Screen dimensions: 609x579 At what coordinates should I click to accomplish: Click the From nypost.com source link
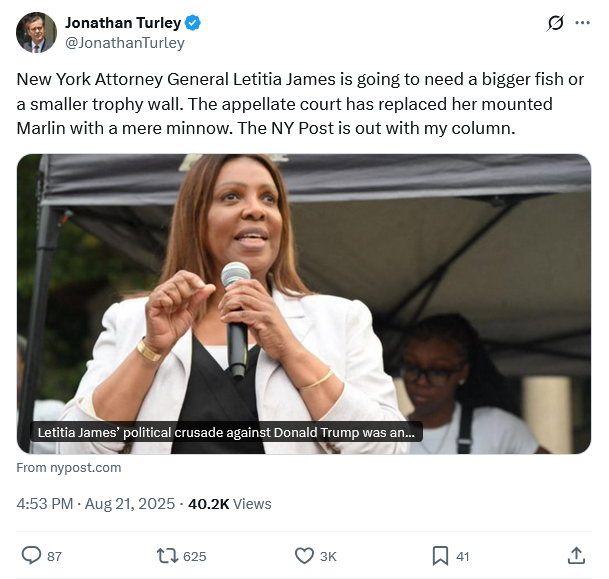pos(69,468)
